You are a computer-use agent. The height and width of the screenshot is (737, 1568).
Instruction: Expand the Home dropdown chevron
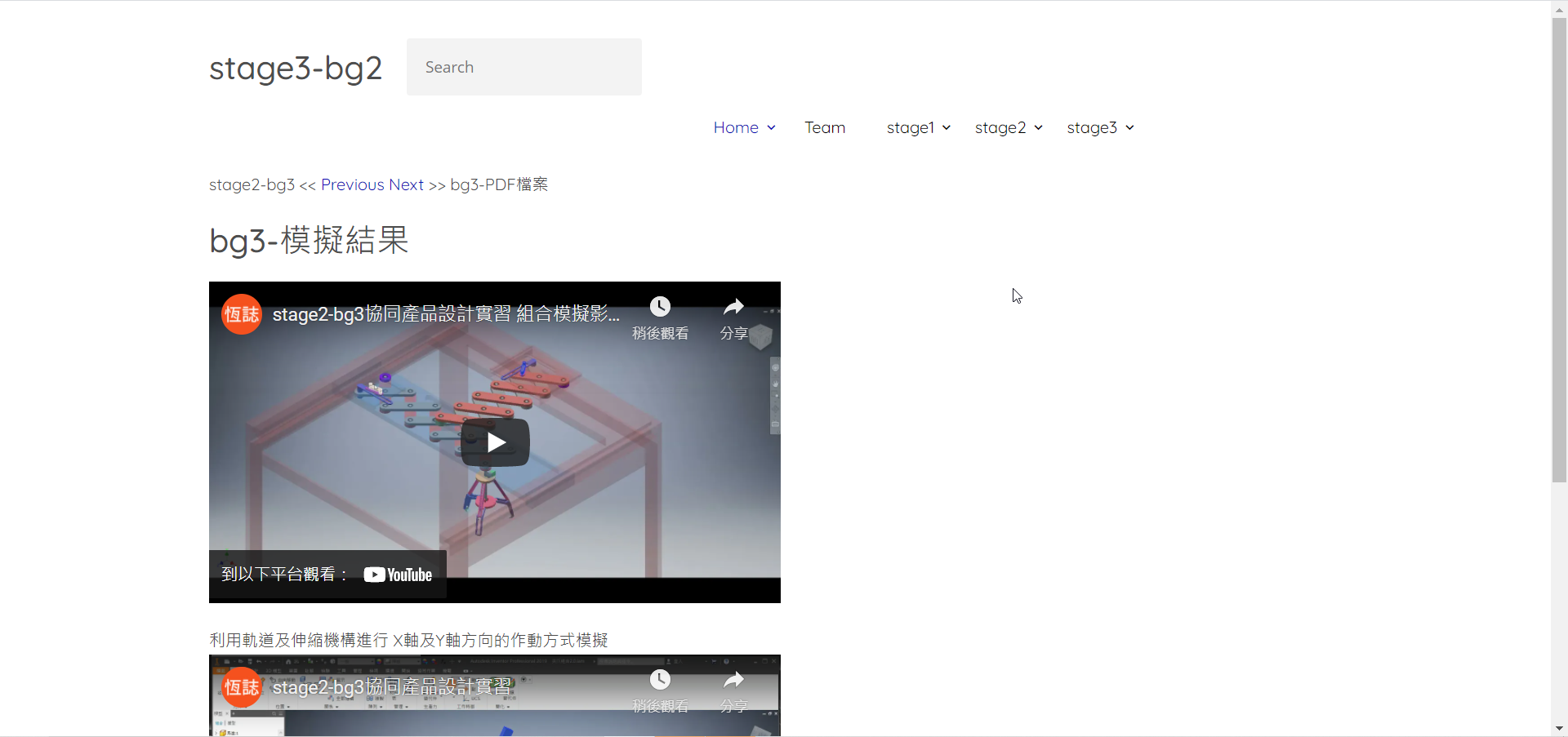771,128
